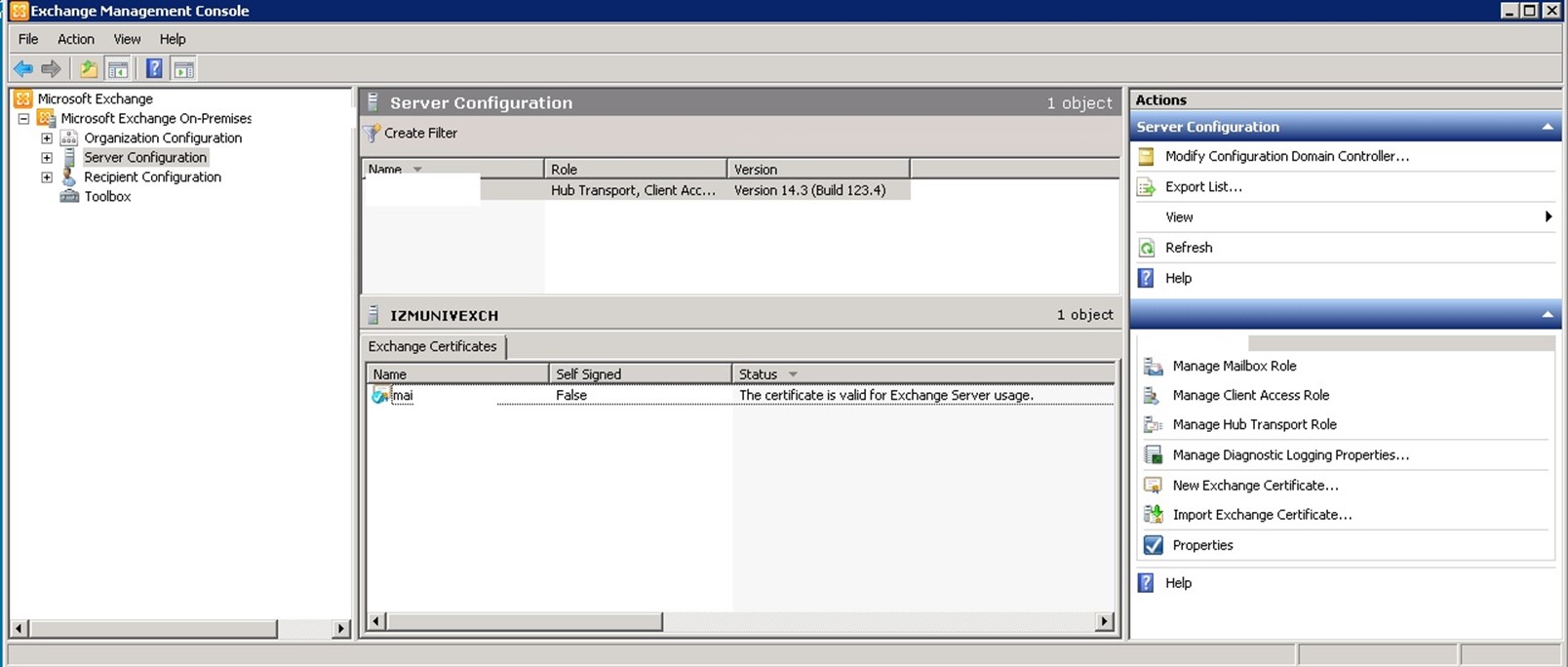Open the View menu
Image resolution: width=1568 pixels, height=667 pixels.
(x=127, y=39)
